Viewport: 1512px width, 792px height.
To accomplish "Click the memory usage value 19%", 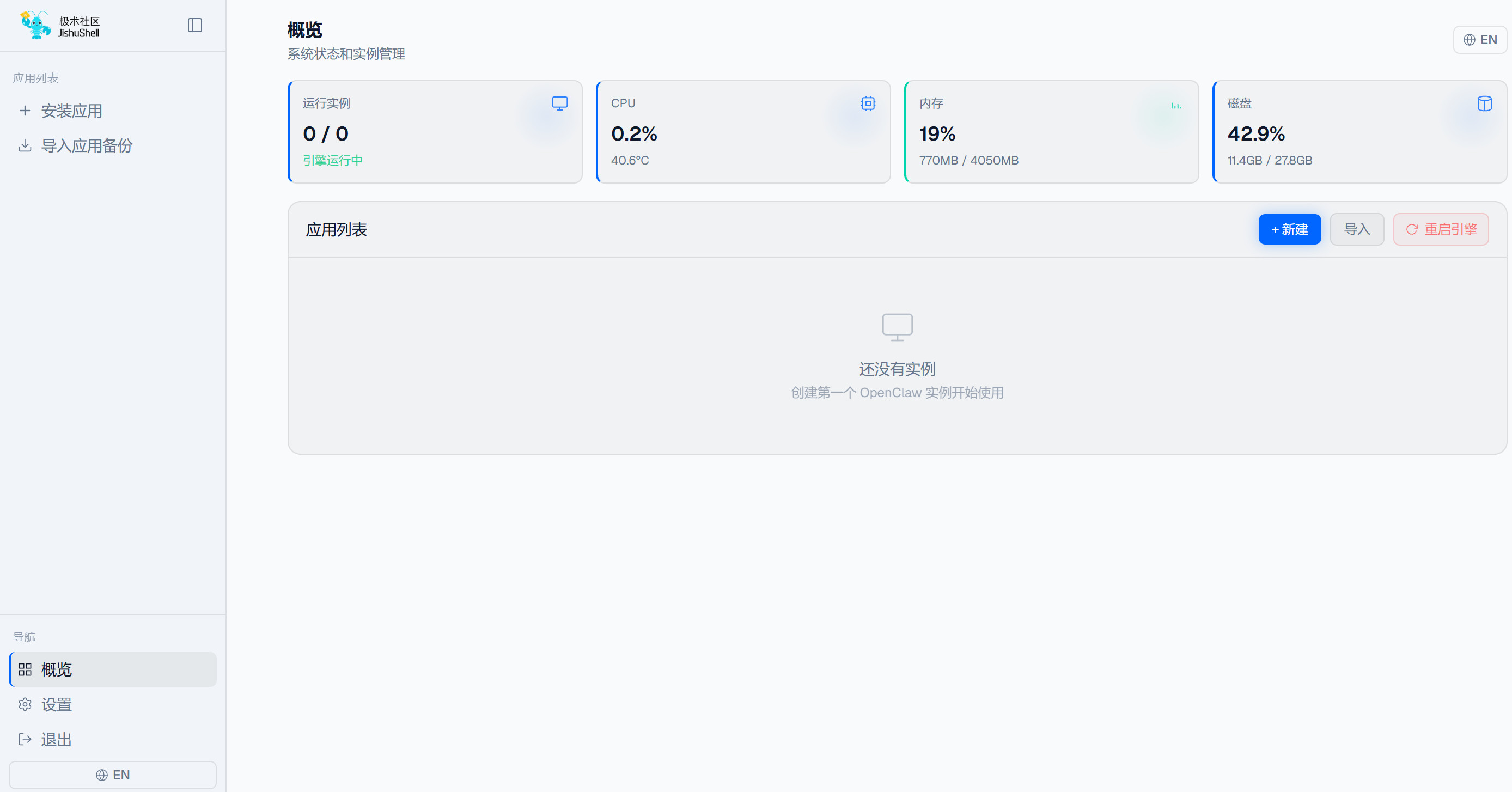I will (937, 134).
